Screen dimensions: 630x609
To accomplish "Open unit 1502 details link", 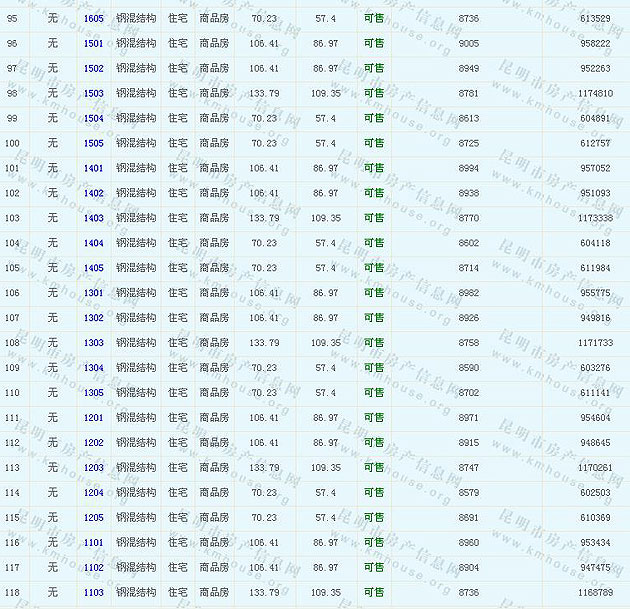I will click(93, 69).
